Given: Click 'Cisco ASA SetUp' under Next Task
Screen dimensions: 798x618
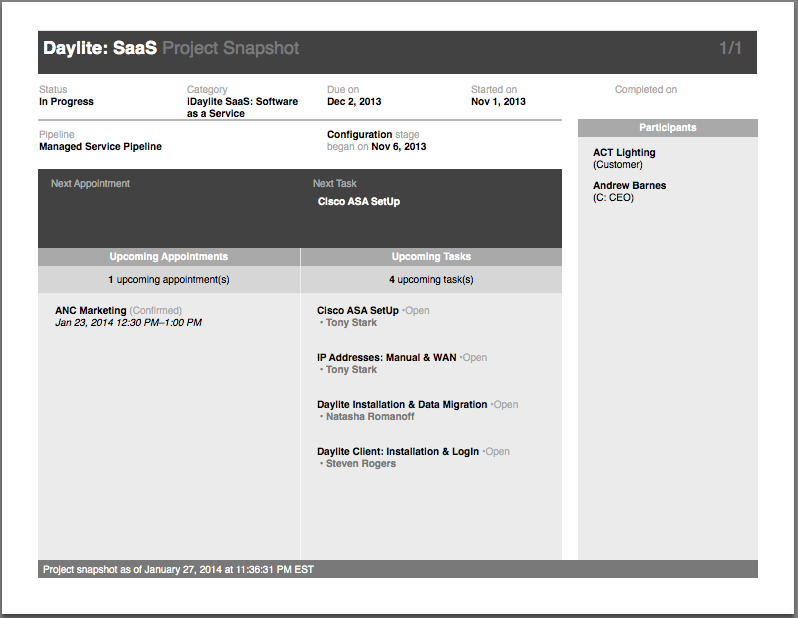Looking at the screenshot, I should (359, 202).
